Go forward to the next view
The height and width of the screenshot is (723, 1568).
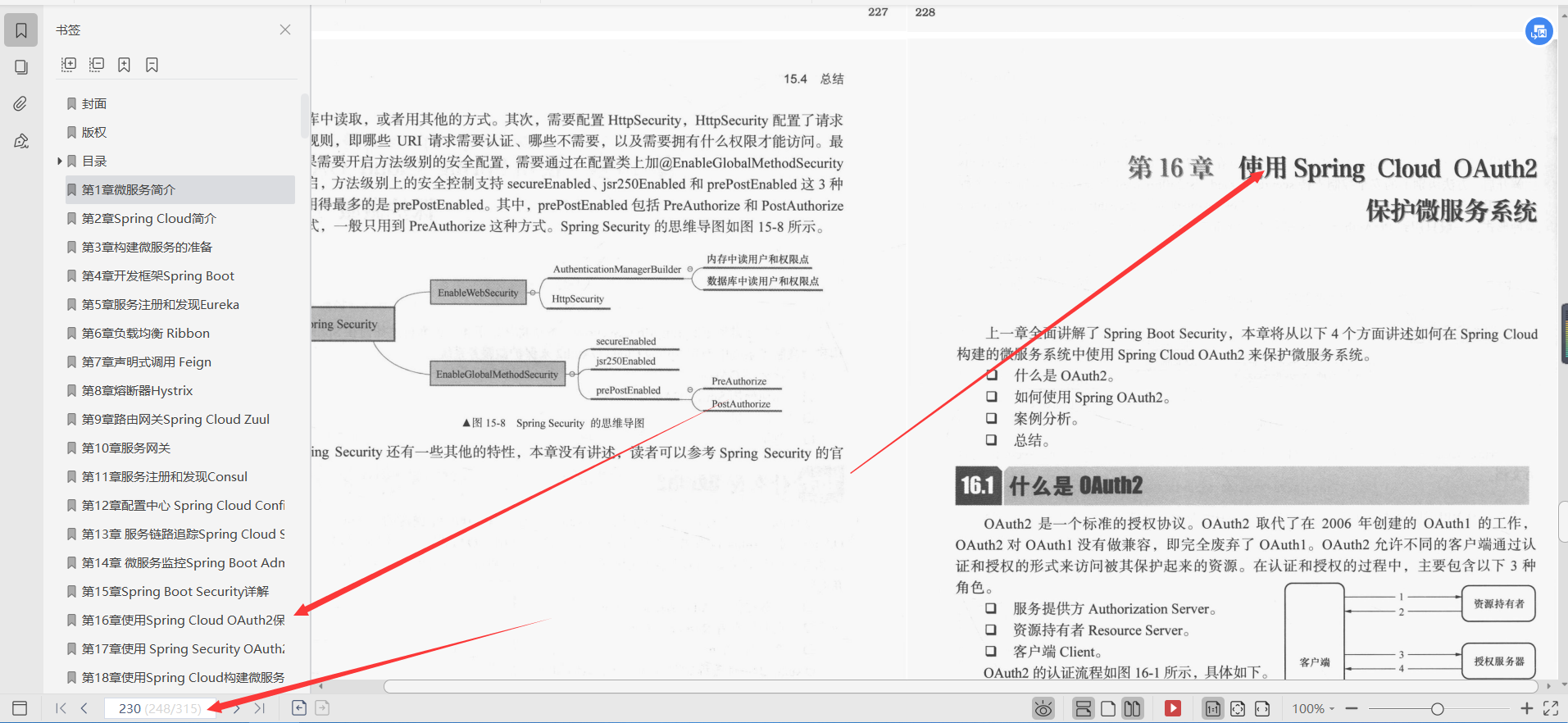click(x=322, y=708)
